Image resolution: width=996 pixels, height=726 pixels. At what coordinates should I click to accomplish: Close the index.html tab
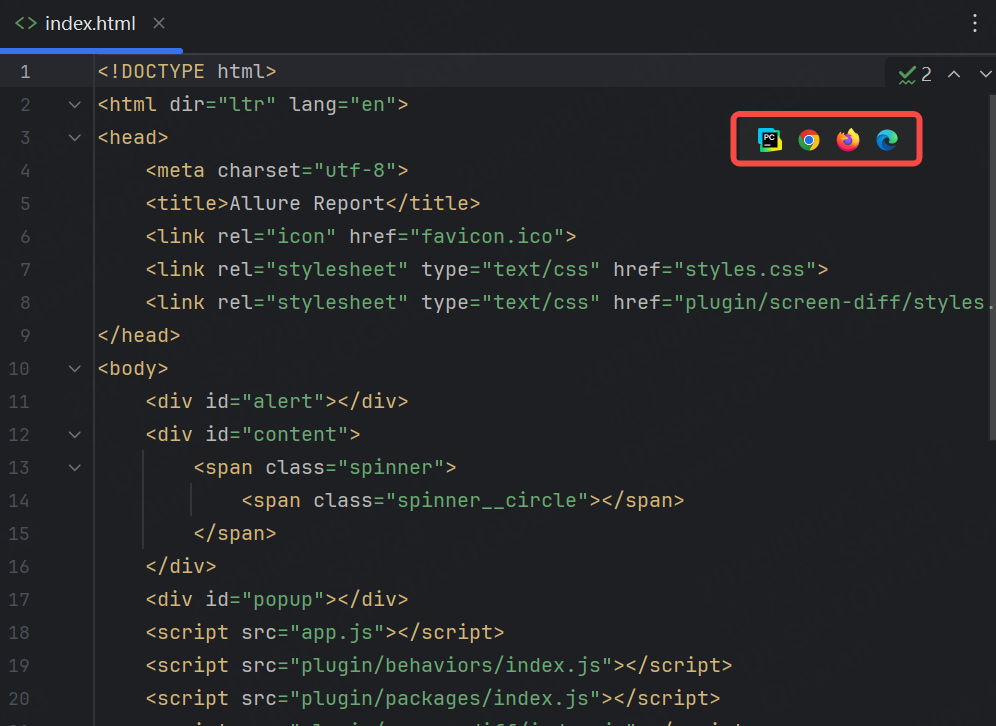(159, 24)
